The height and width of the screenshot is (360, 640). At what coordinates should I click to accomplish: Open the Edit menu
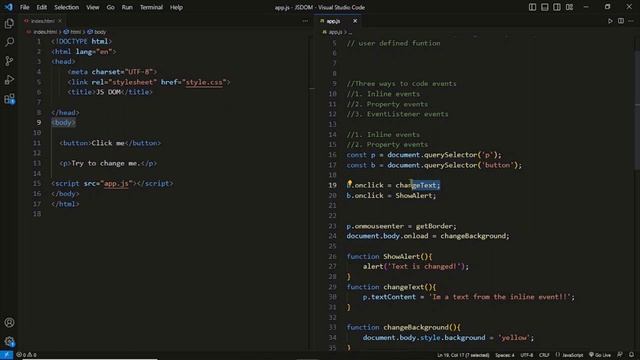click(42, 7)
